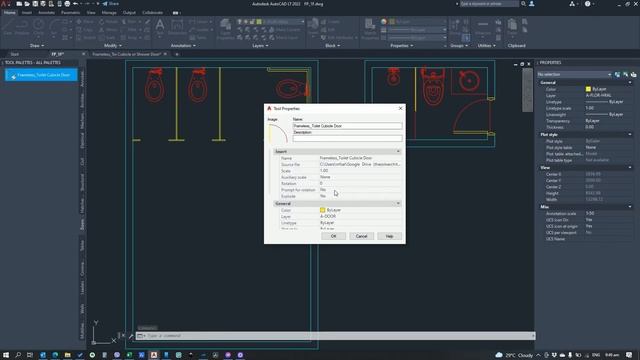
Task: Click the search magnifier icon in title bar
Action: tap(523, 4)
